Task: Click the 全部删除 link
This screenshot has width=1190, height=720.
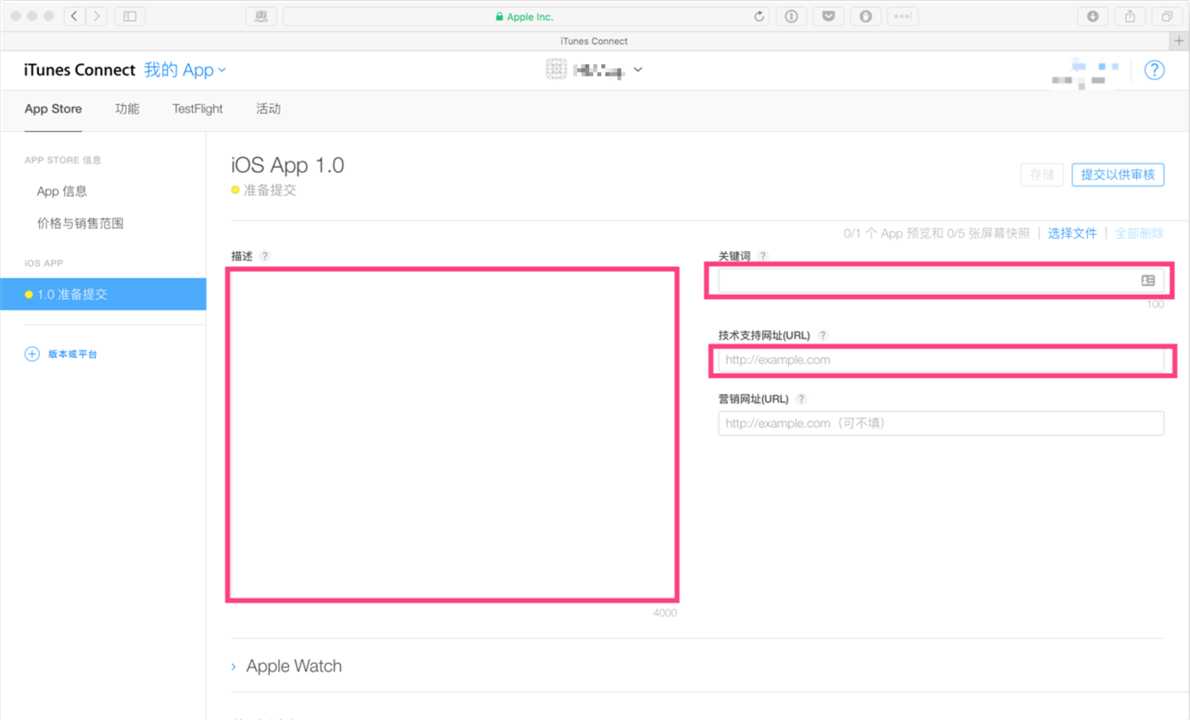Action: pos(1138,233)
